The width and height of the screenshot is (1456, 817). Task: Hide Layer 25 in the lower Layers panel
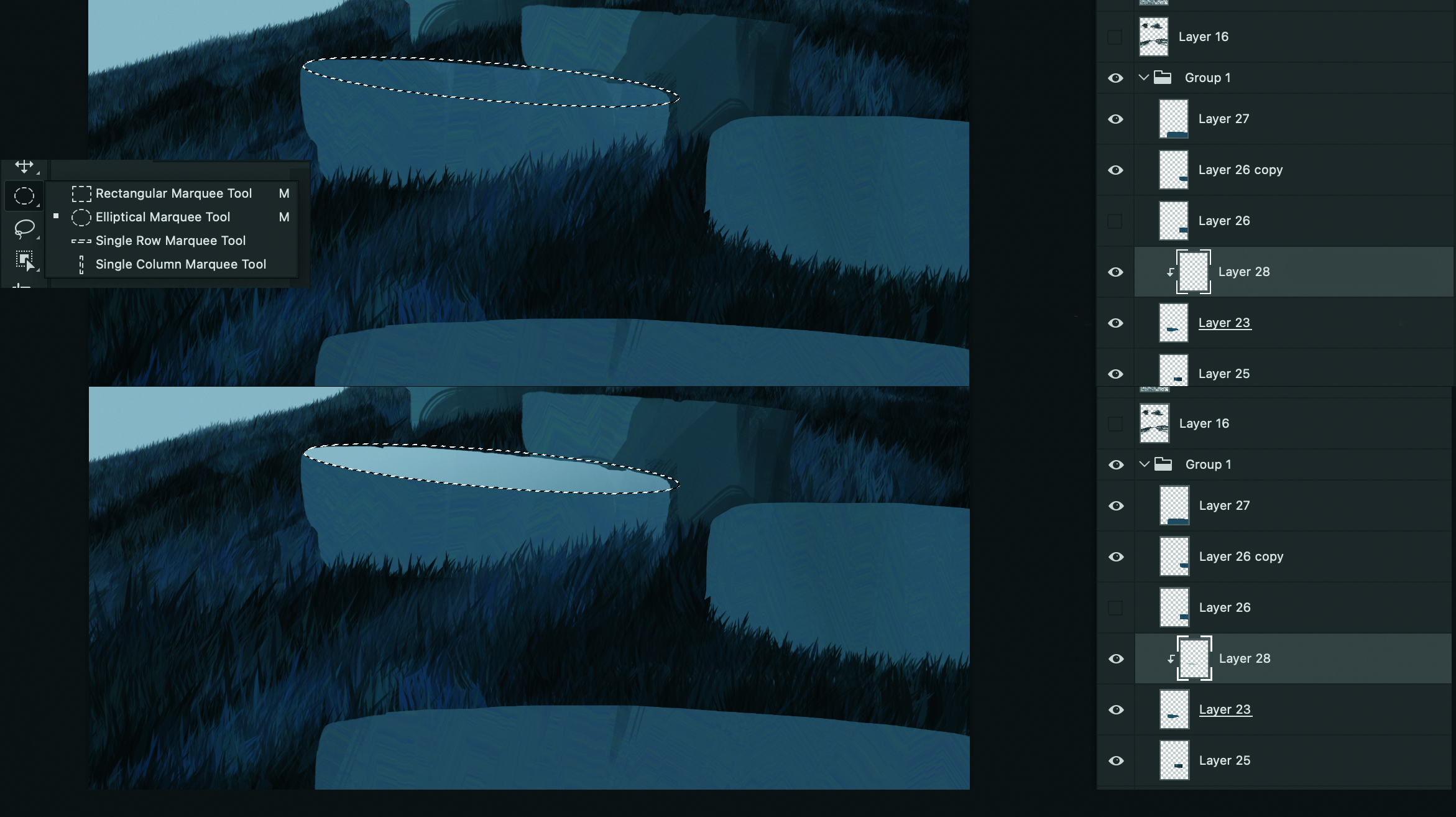(1116, 760)
